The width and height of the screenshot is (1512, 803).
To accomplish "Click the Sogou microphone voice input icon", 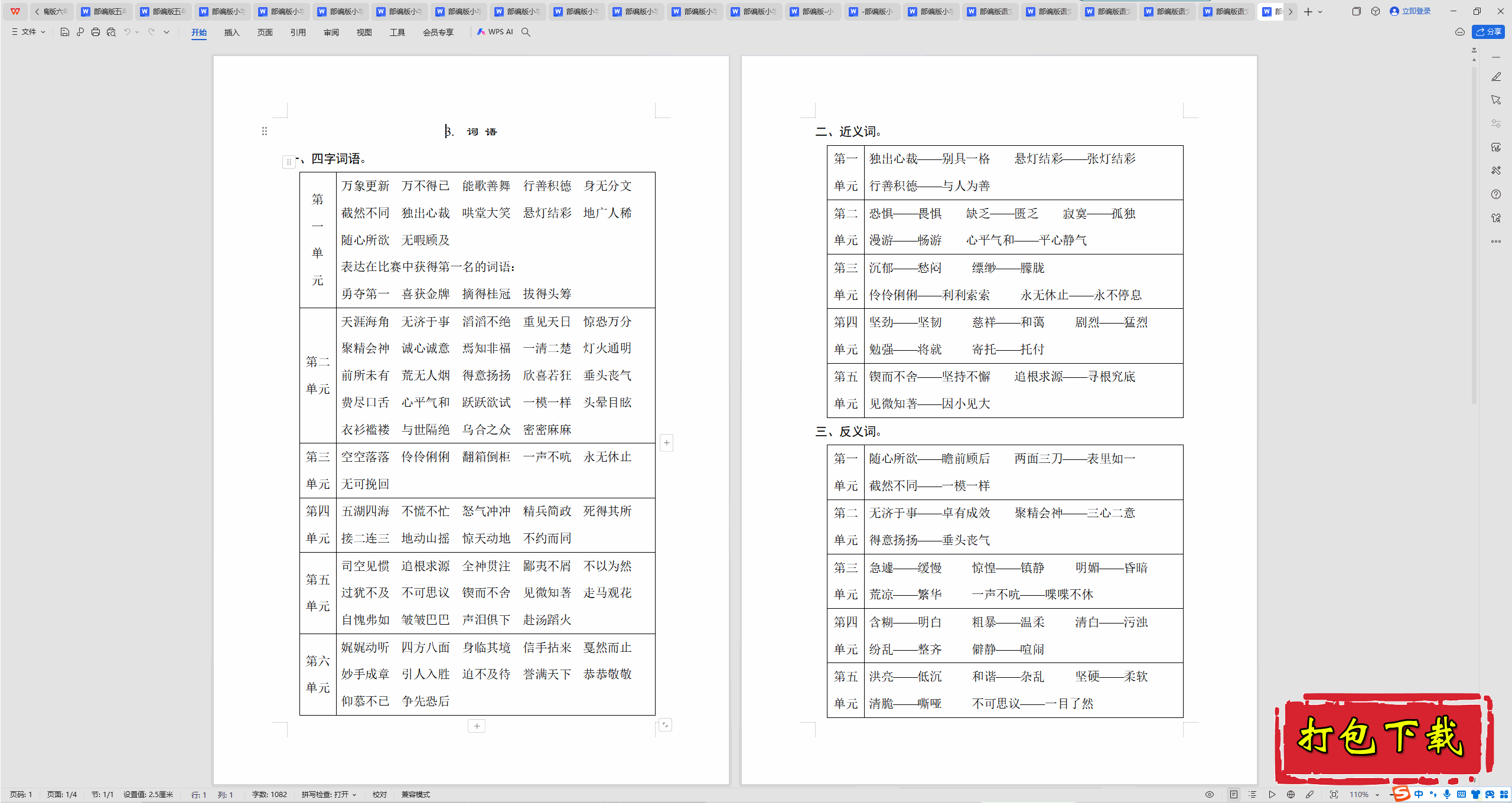I will pos(1447,795).
